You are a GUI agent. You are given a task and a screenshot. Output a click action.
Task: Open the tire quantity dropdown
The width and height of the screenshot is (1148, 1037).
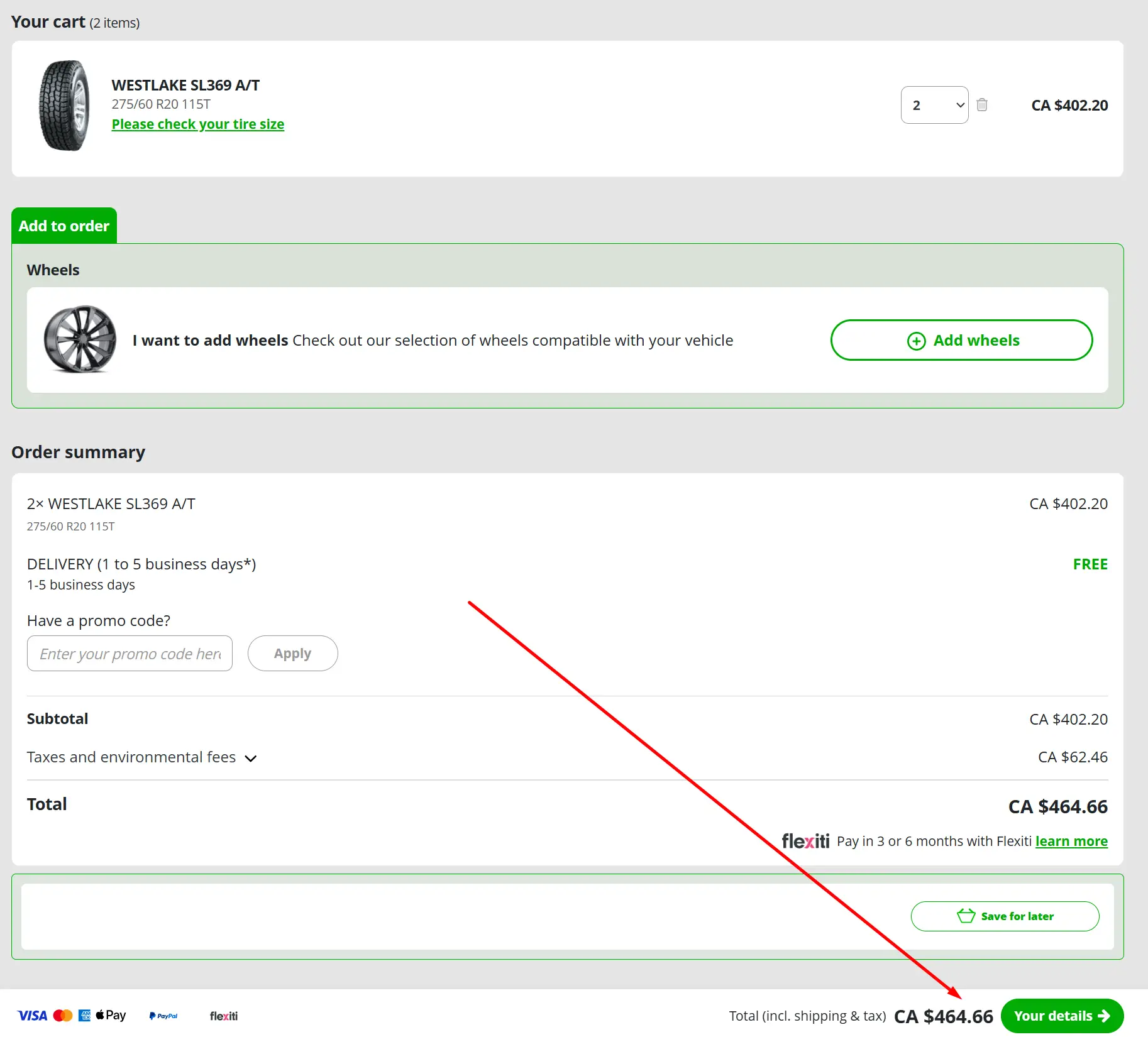coord(934,105)
